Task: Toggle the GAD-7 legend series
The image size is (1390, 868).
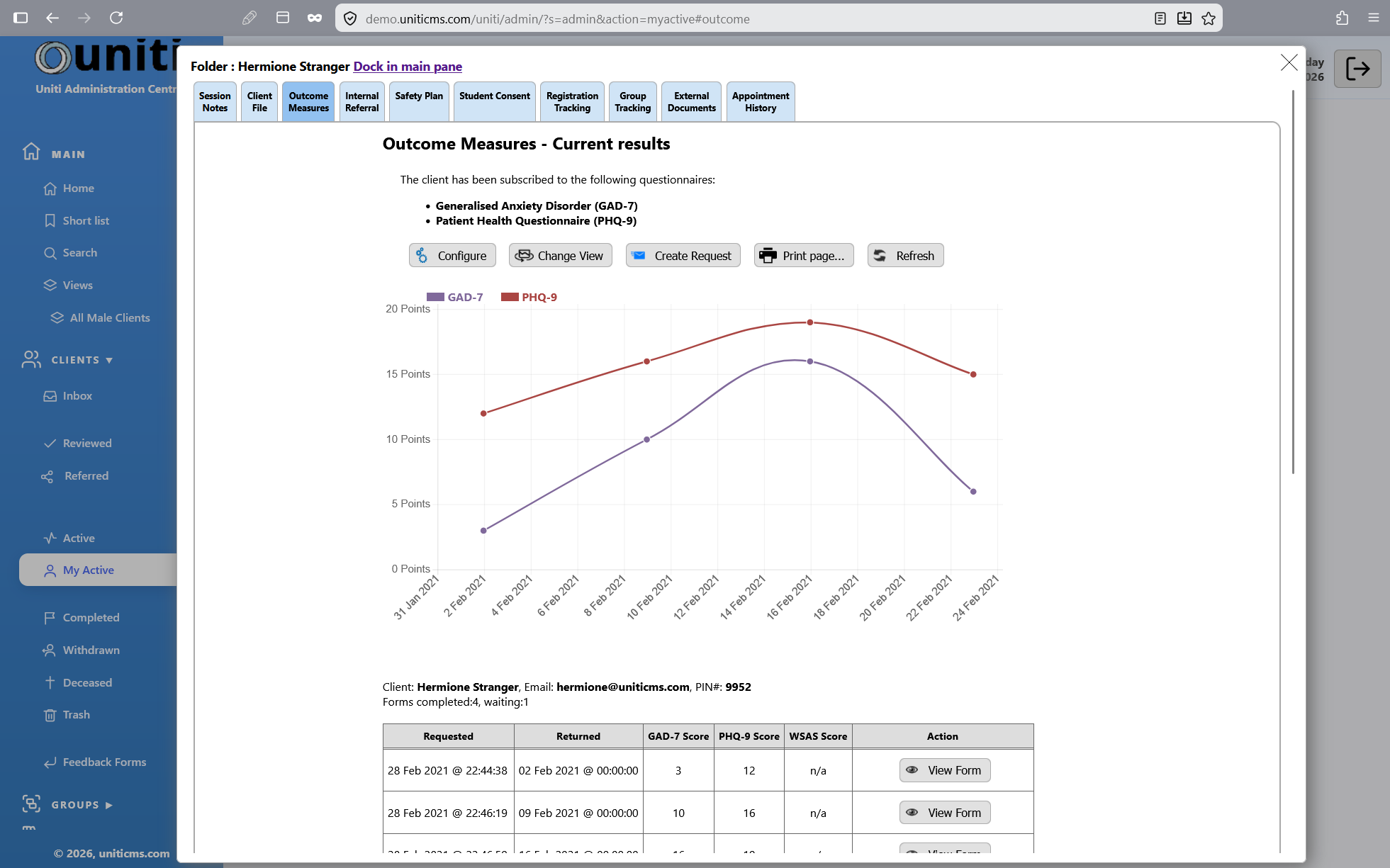Action: click(455, 297)
